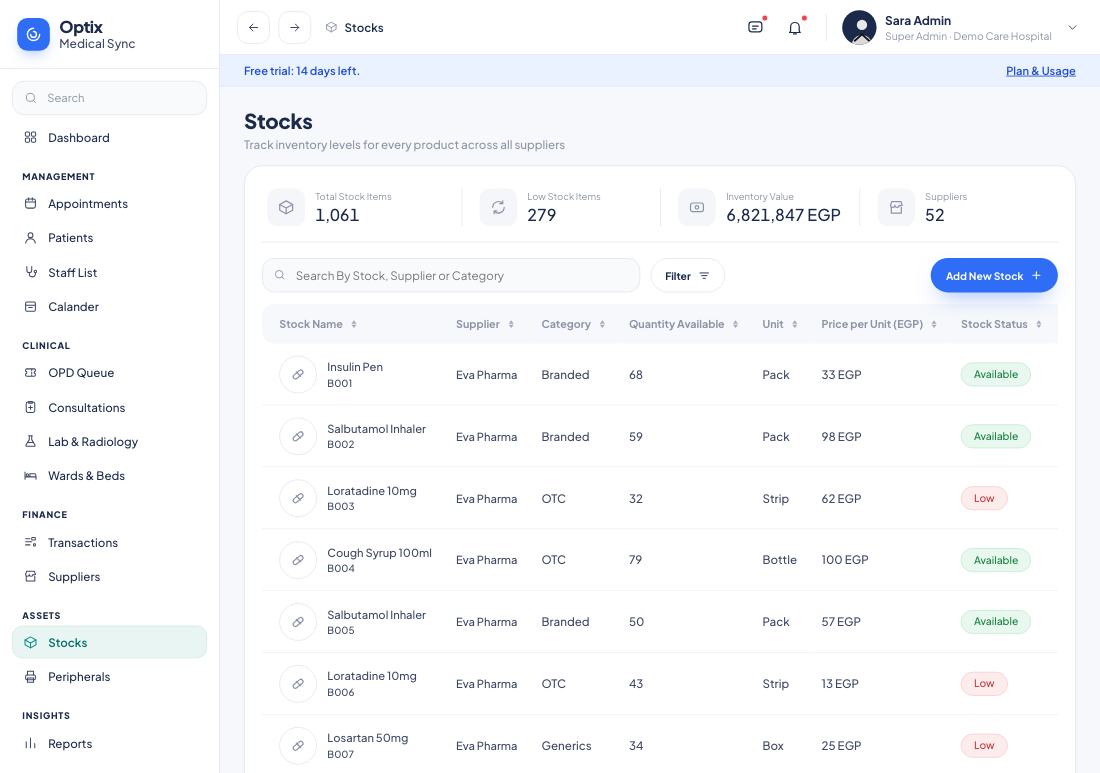Focus the sidebar Search field
1100x773 pixels.
[x=109, y=98]
